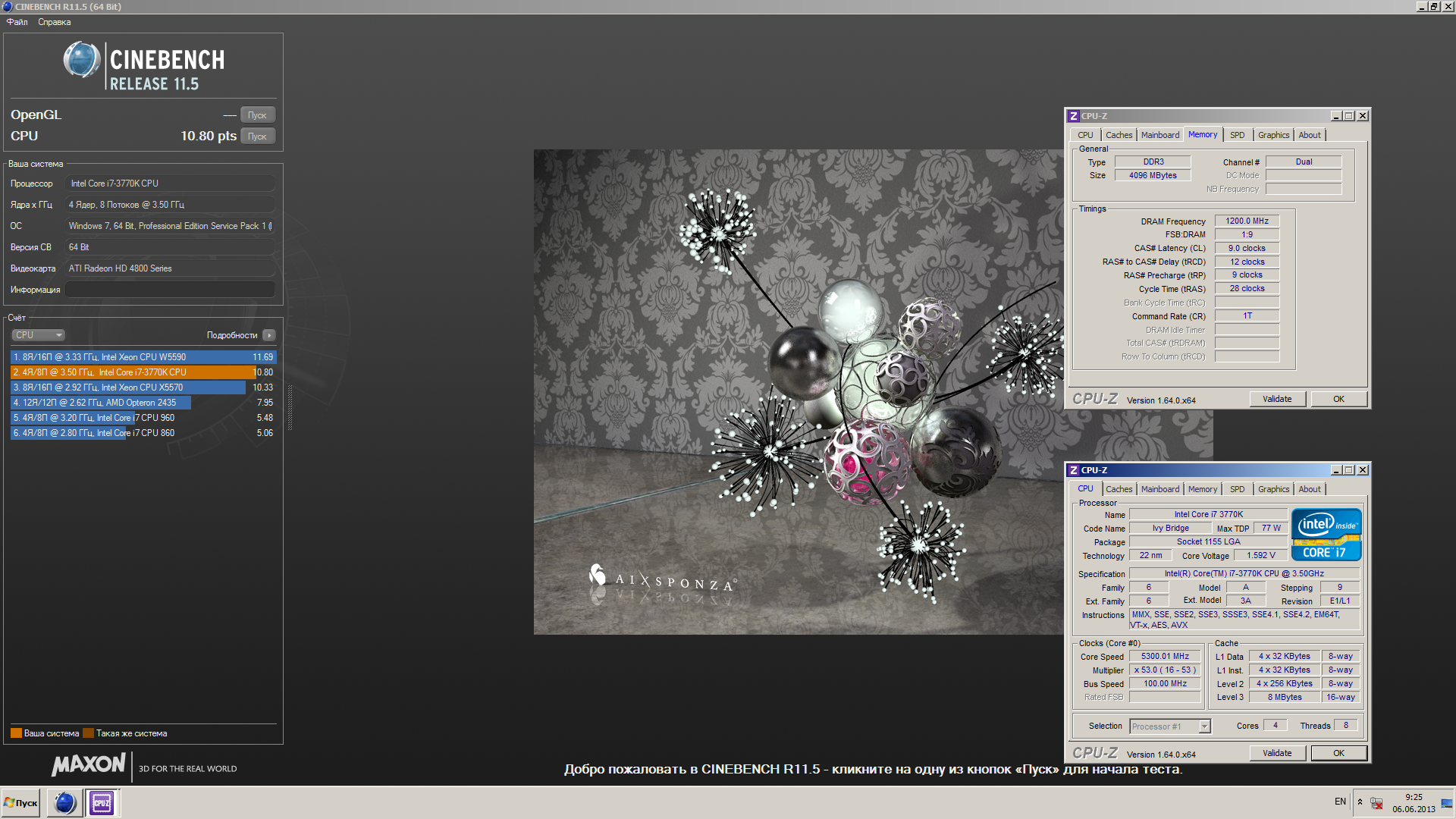Switch to Graphics tab in upper CPU-Z window
This screenshot has width=1456, height=819.
pos(1273,135)
